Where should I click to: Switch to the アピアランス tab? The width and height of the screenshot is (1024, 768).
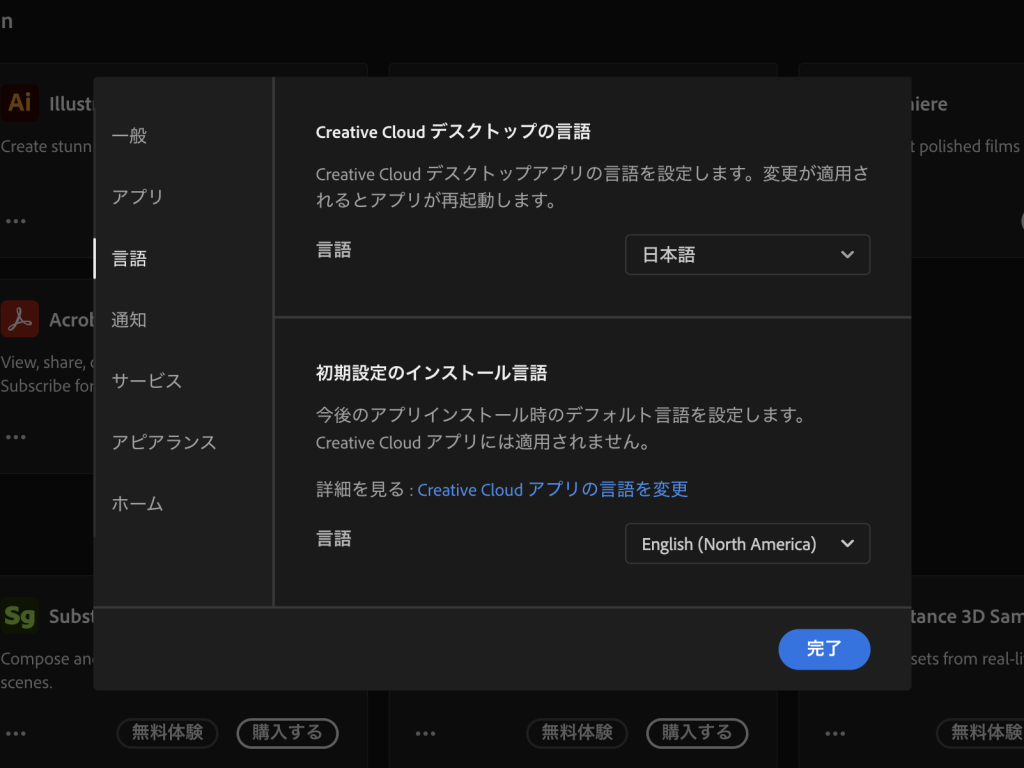click(x=164, y=442)
